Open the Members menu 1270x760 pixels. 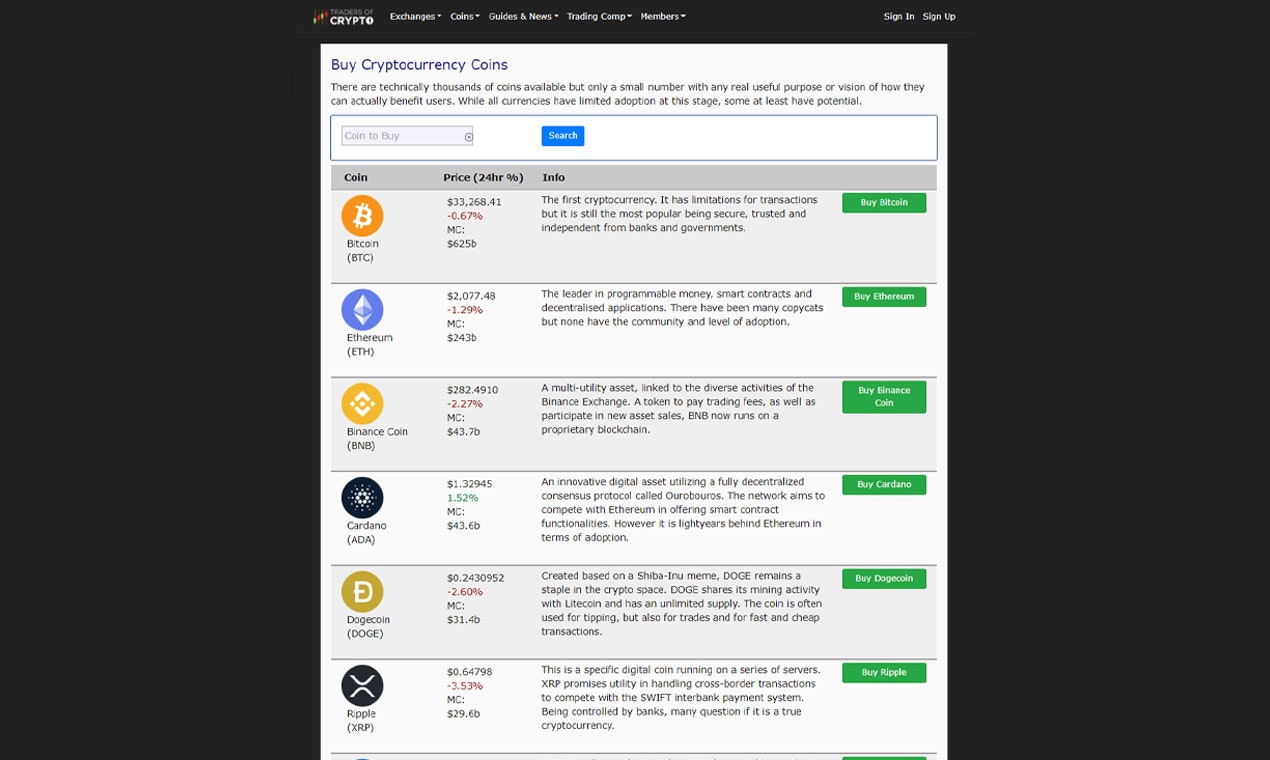tap(661, 16)
